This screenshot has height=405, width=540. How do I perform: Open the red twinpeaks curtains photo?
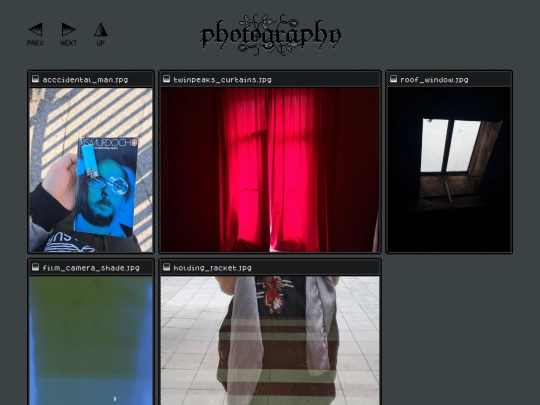click(270, 170)
